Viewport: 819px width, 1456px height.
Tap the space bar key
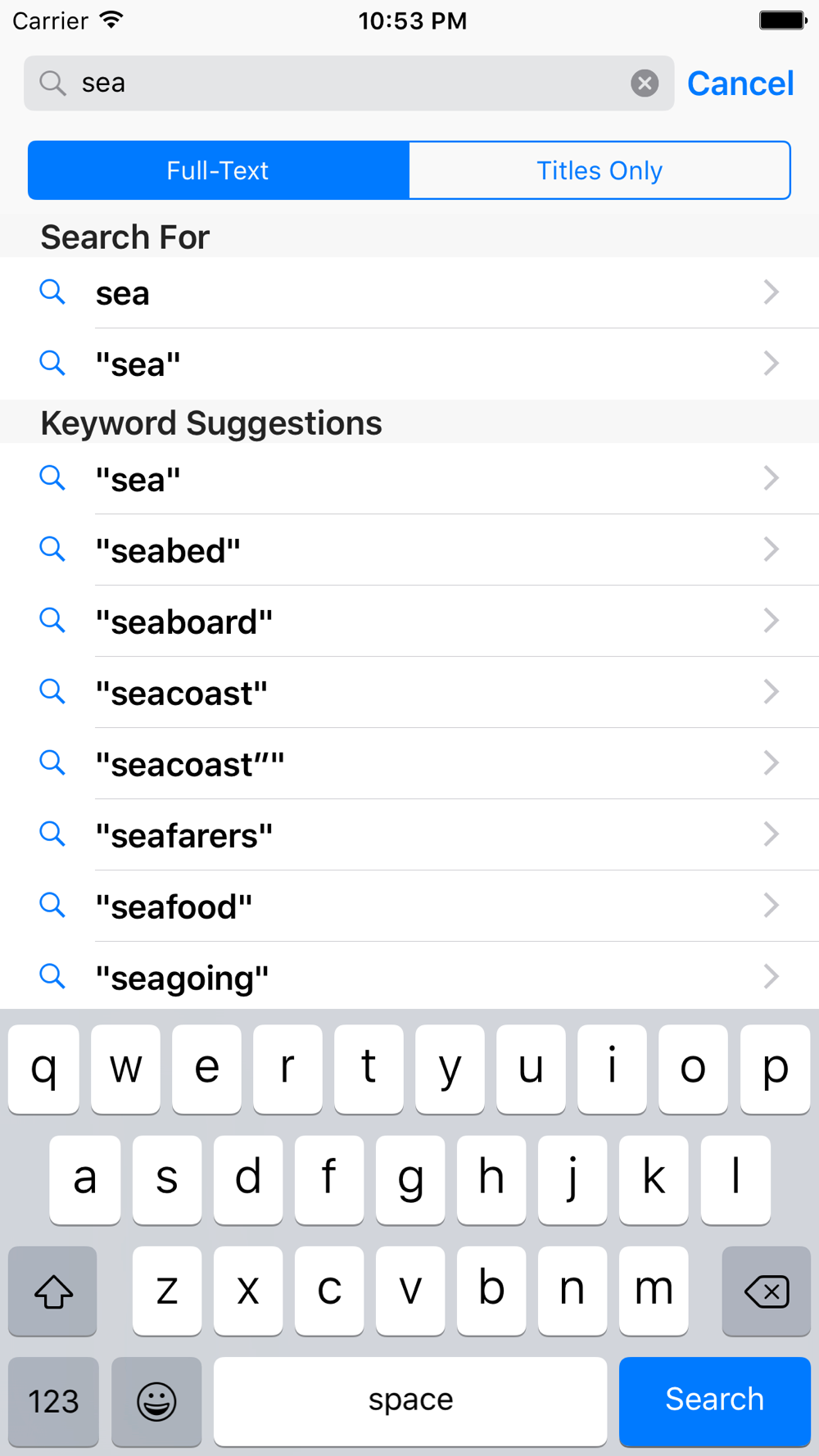pos(410,1401)
